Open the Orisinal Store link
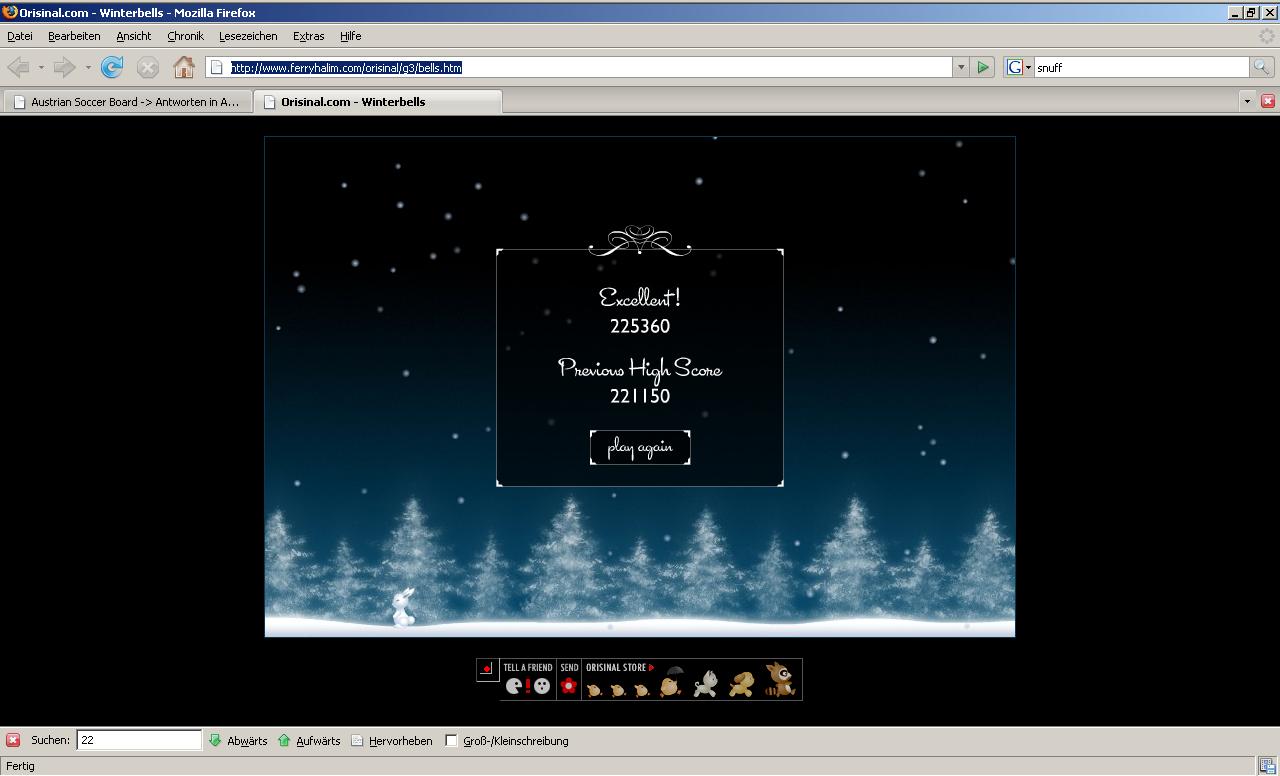Viewport: 1280px width, 776px height. (620, 667)
